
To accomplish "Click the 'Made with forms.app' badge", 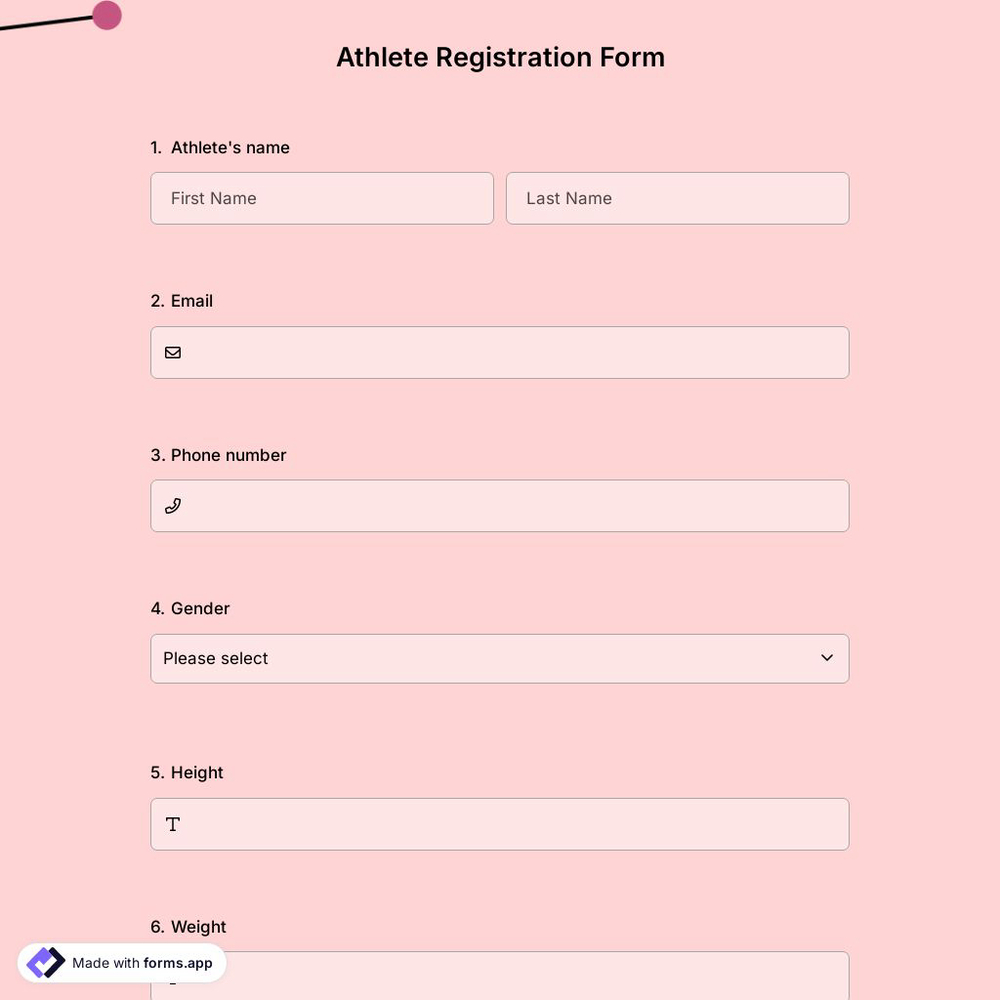I will tap(120, 962).
